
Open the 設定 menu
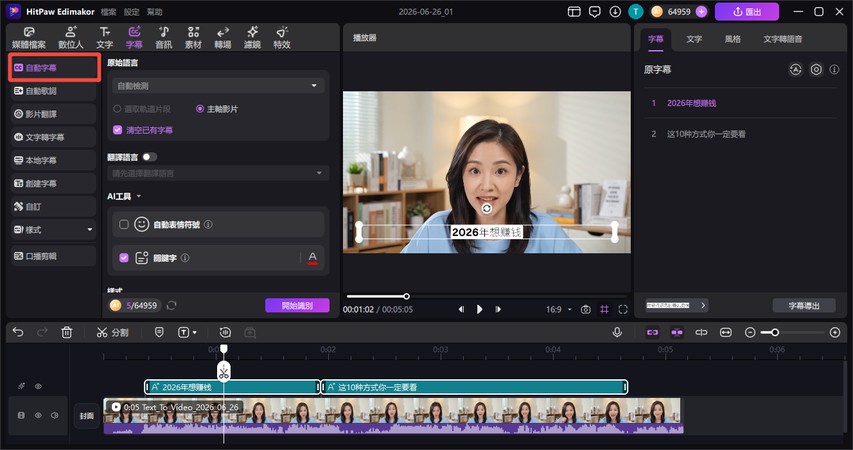pyautogui.click(x=131, y=11)
